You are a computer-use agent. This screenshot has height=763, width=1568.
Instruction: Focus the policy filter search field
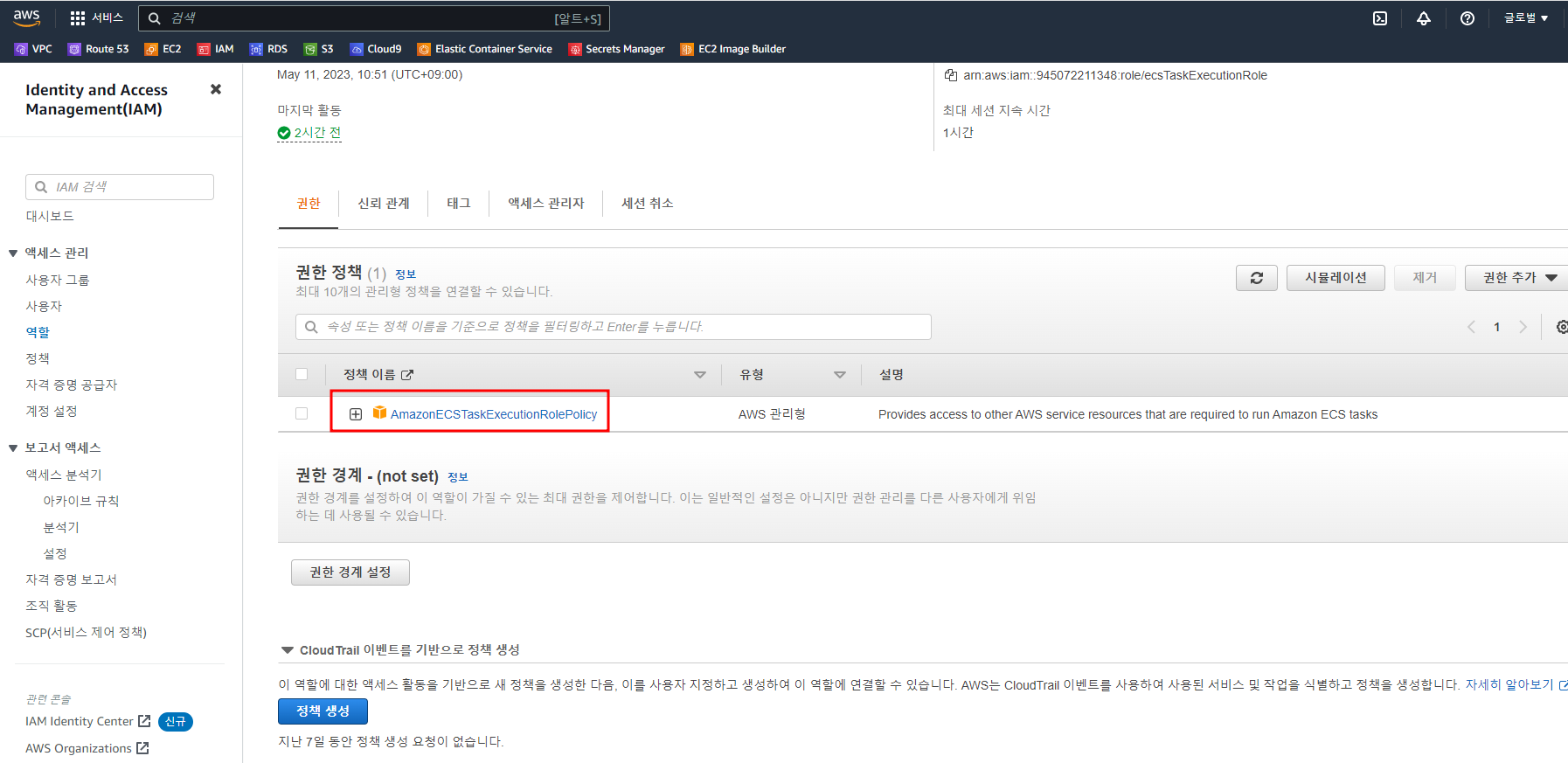pos(614,327)
